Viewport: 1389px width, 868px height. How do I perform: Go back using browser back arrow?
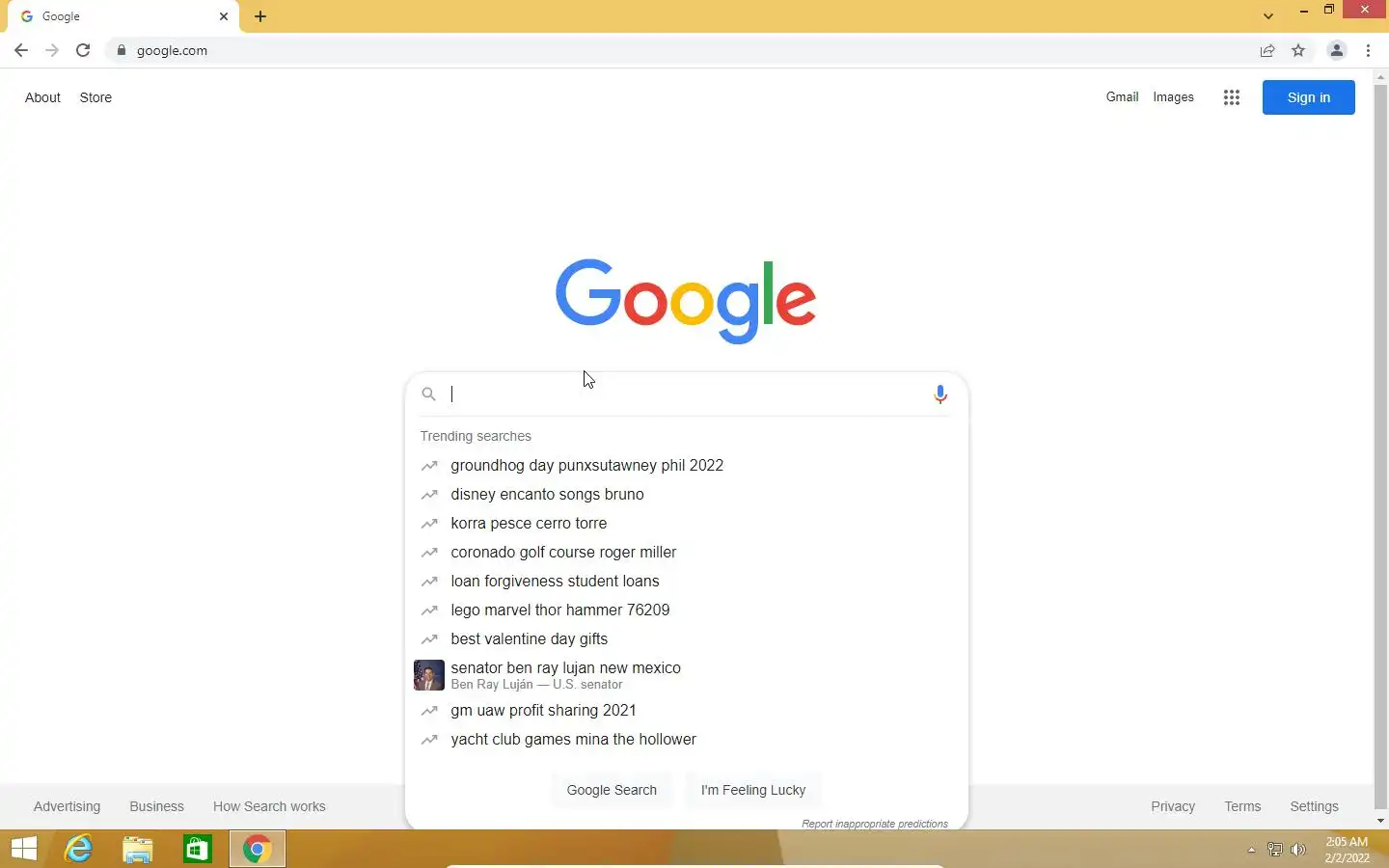point(21,50)
